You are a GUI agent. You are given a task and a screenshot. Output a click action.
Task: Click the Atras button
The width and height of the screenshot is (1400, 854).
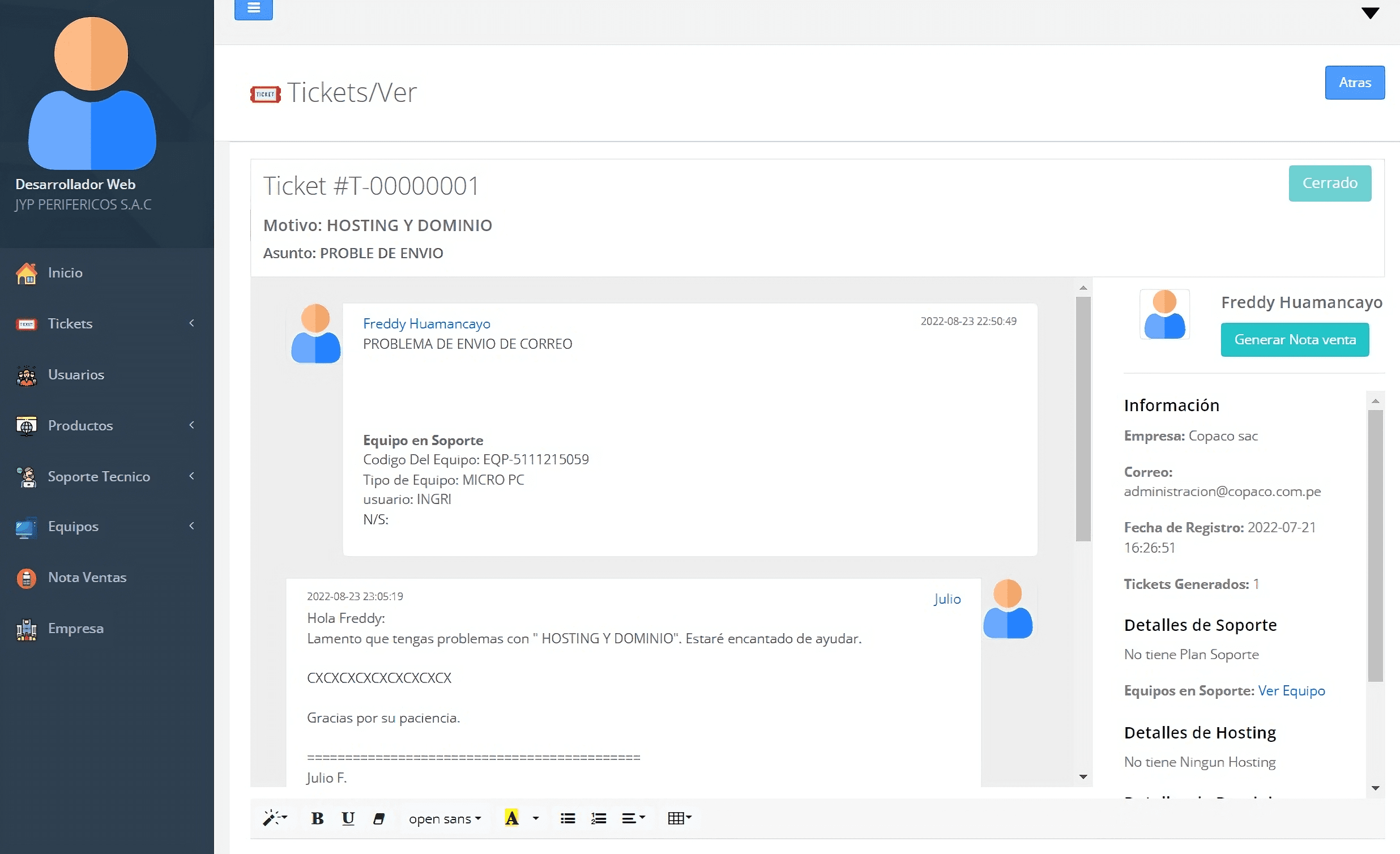click(x=1354, y=82)
